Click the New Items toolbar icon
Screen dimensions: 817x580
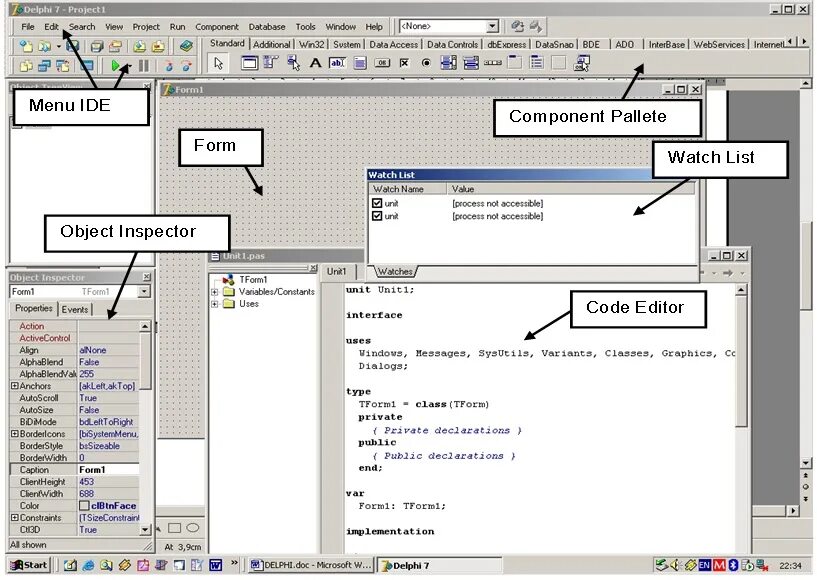(26, 46)
